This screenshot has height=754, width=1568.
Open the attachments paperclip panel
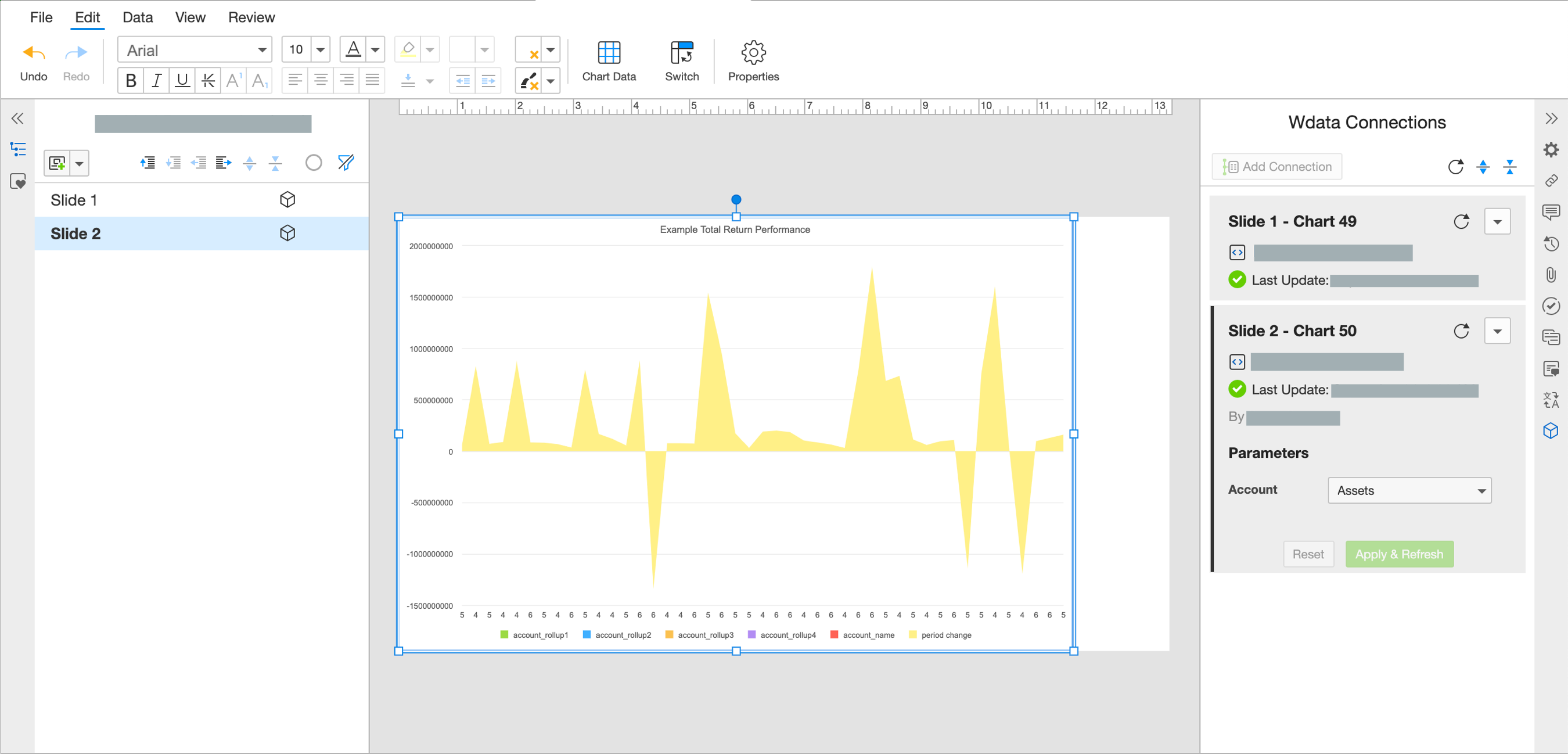tap(1551, 275)
